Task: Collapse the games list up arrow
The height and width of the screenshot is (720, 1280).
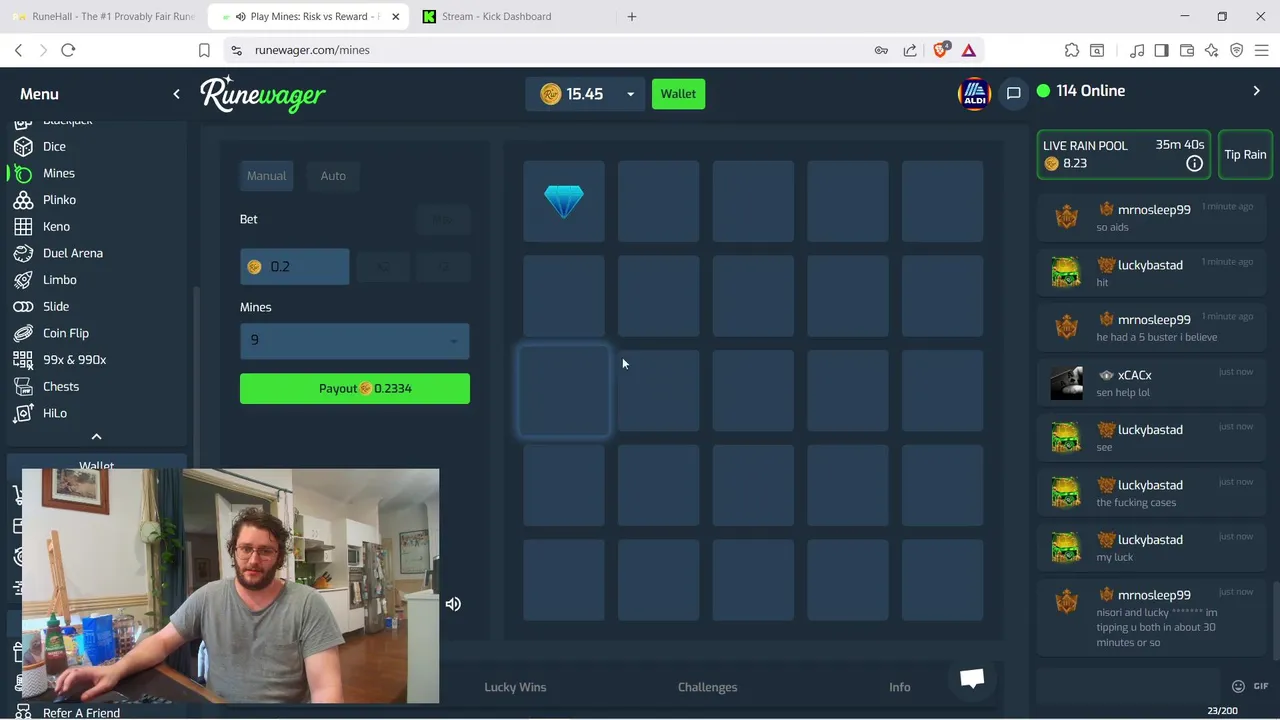Action: [96, 437]
